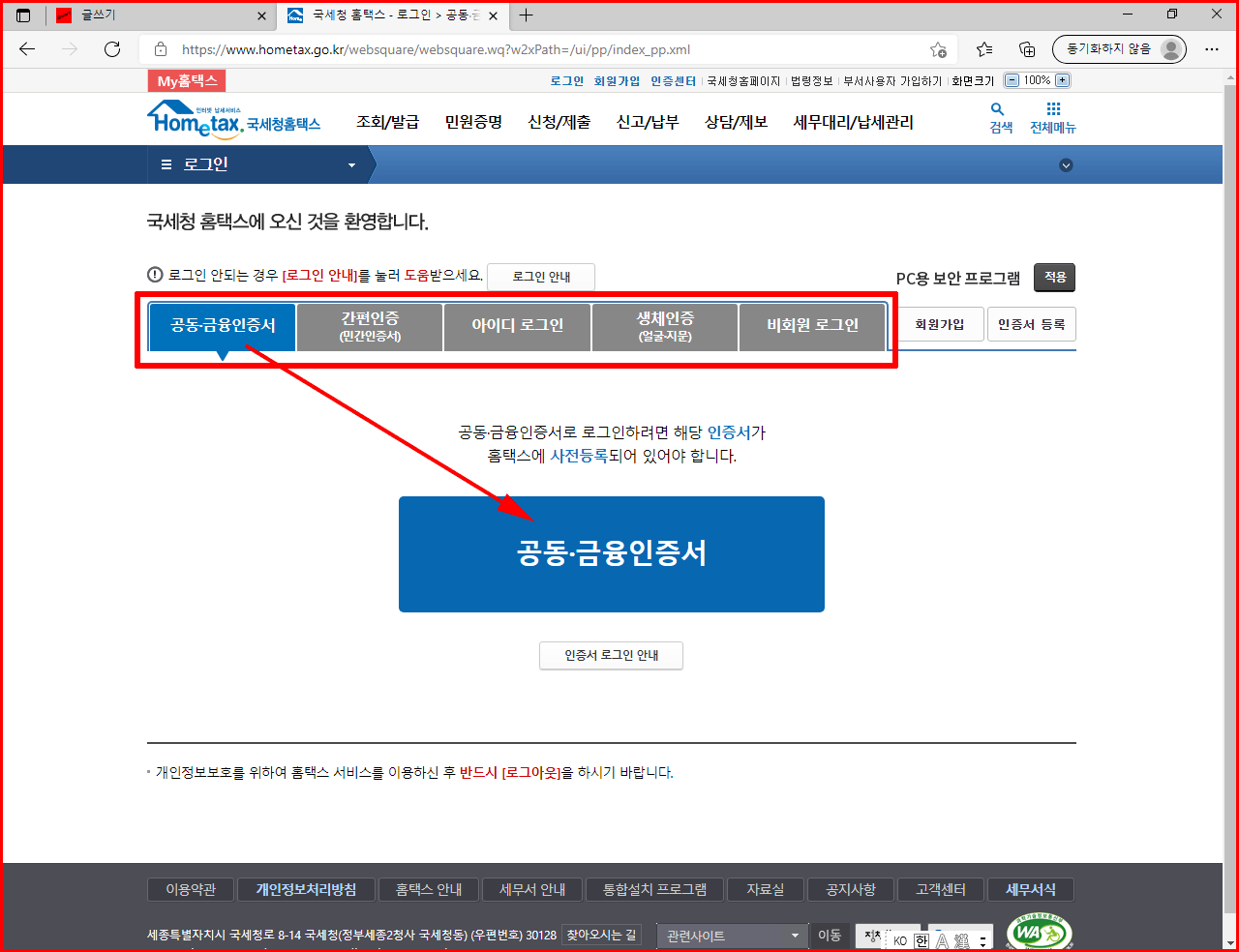Open the My홈택스 tab
The width and height of the screenshot is (1239, 952).
(x=187, y=81)
